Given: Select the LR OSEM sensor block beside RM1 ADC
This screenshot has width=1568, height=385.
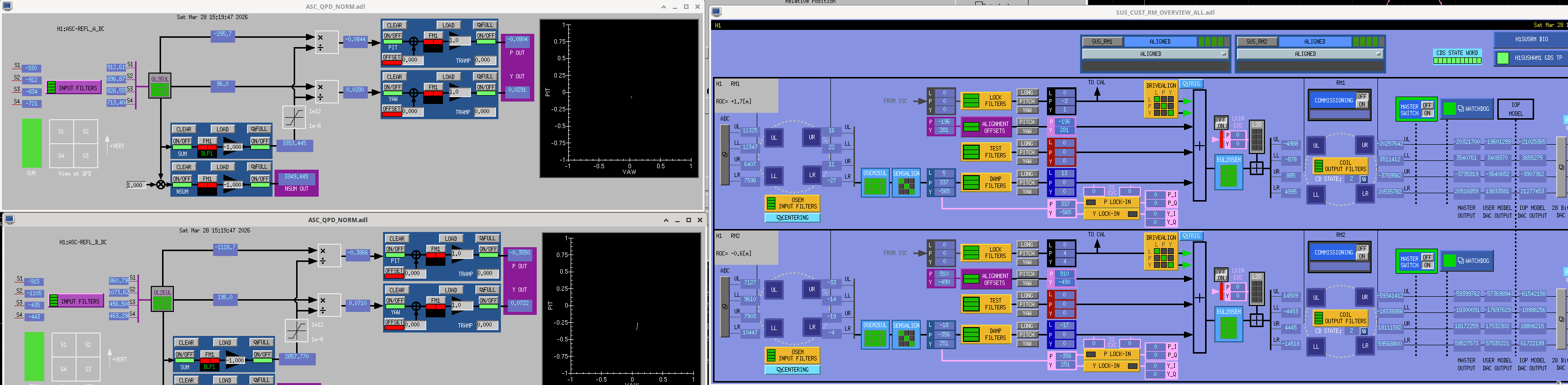Looking at the screenshot, I should click(812, 175).
